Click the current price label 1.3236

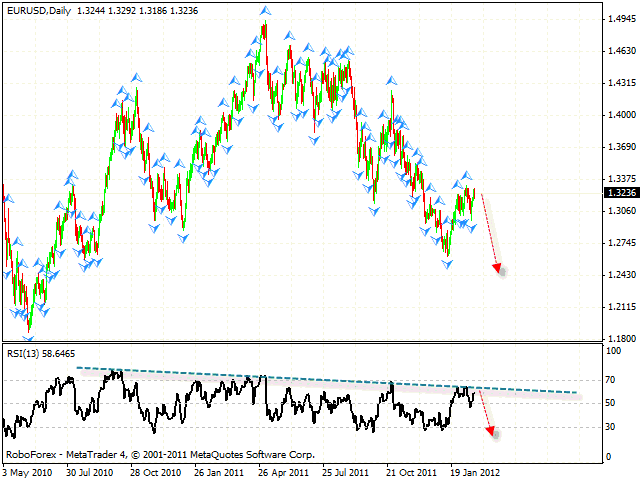click(x=622, y=192)
